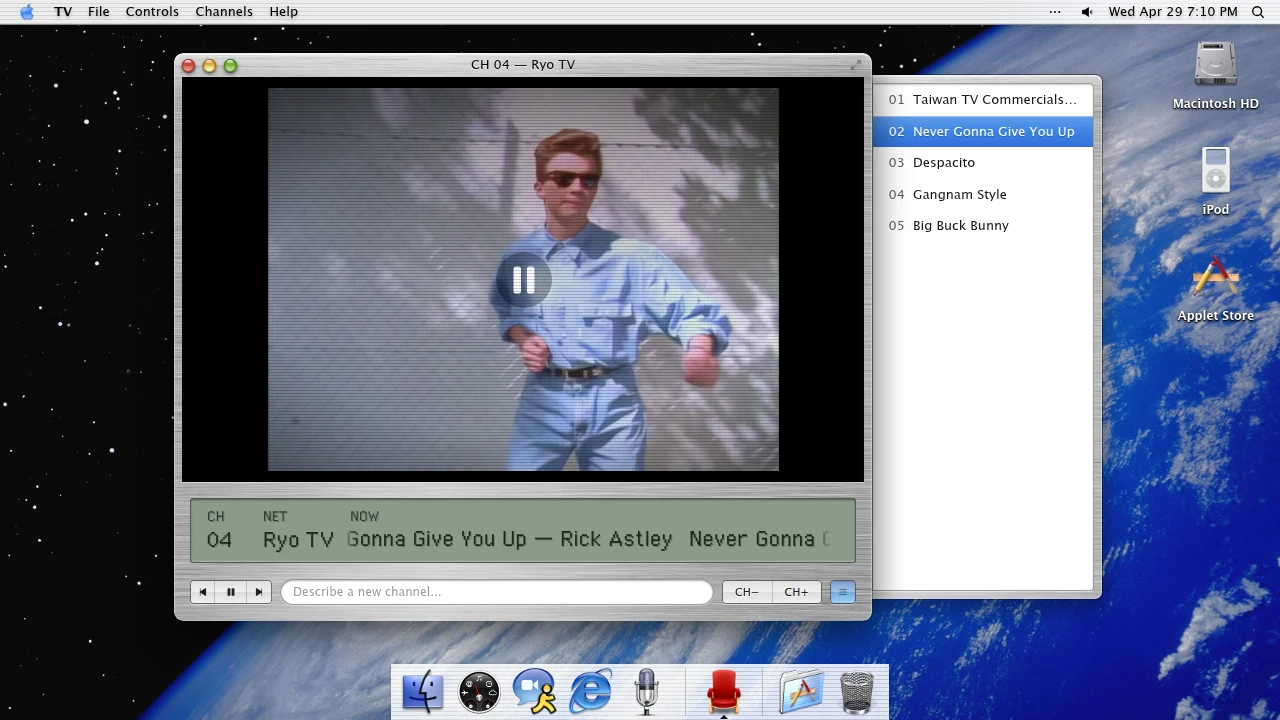Click the scrolling now-playing ticker text

(588, 539)
